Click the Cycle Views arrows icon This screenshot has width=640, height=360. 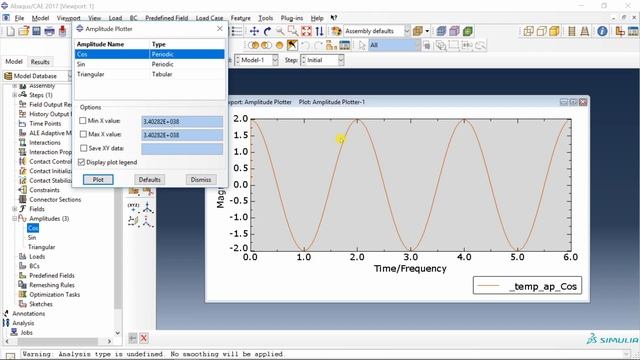319,31
